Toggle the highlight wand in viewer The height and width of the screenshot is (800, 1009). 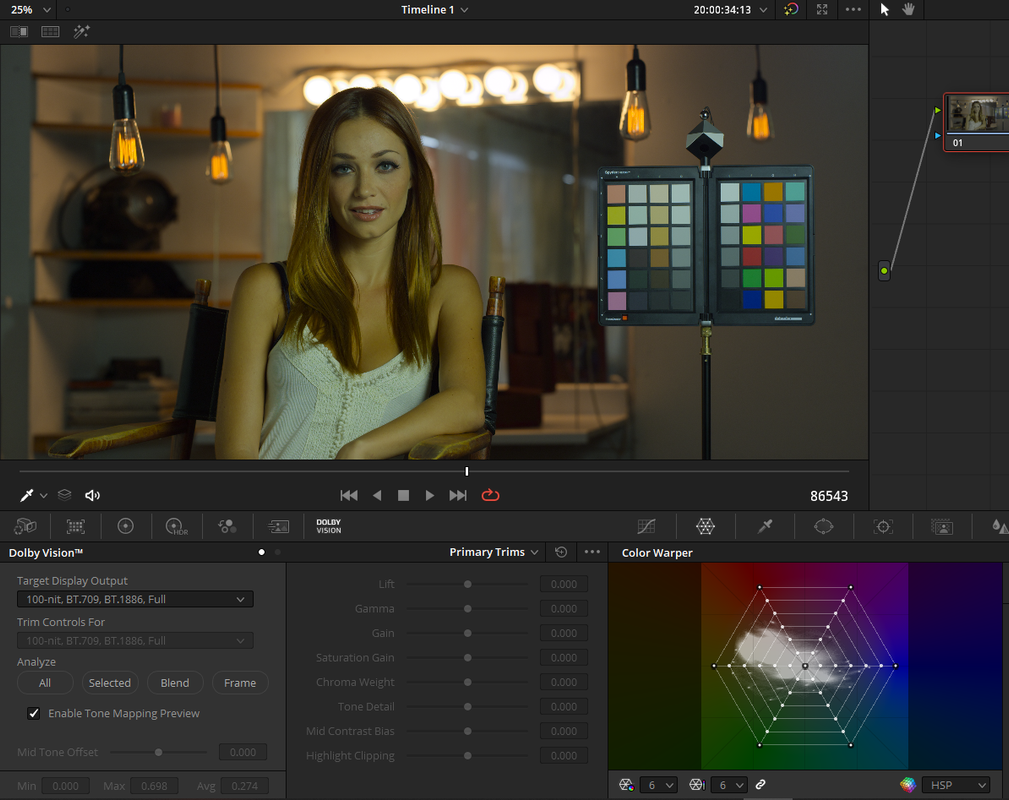pos(81,31)
